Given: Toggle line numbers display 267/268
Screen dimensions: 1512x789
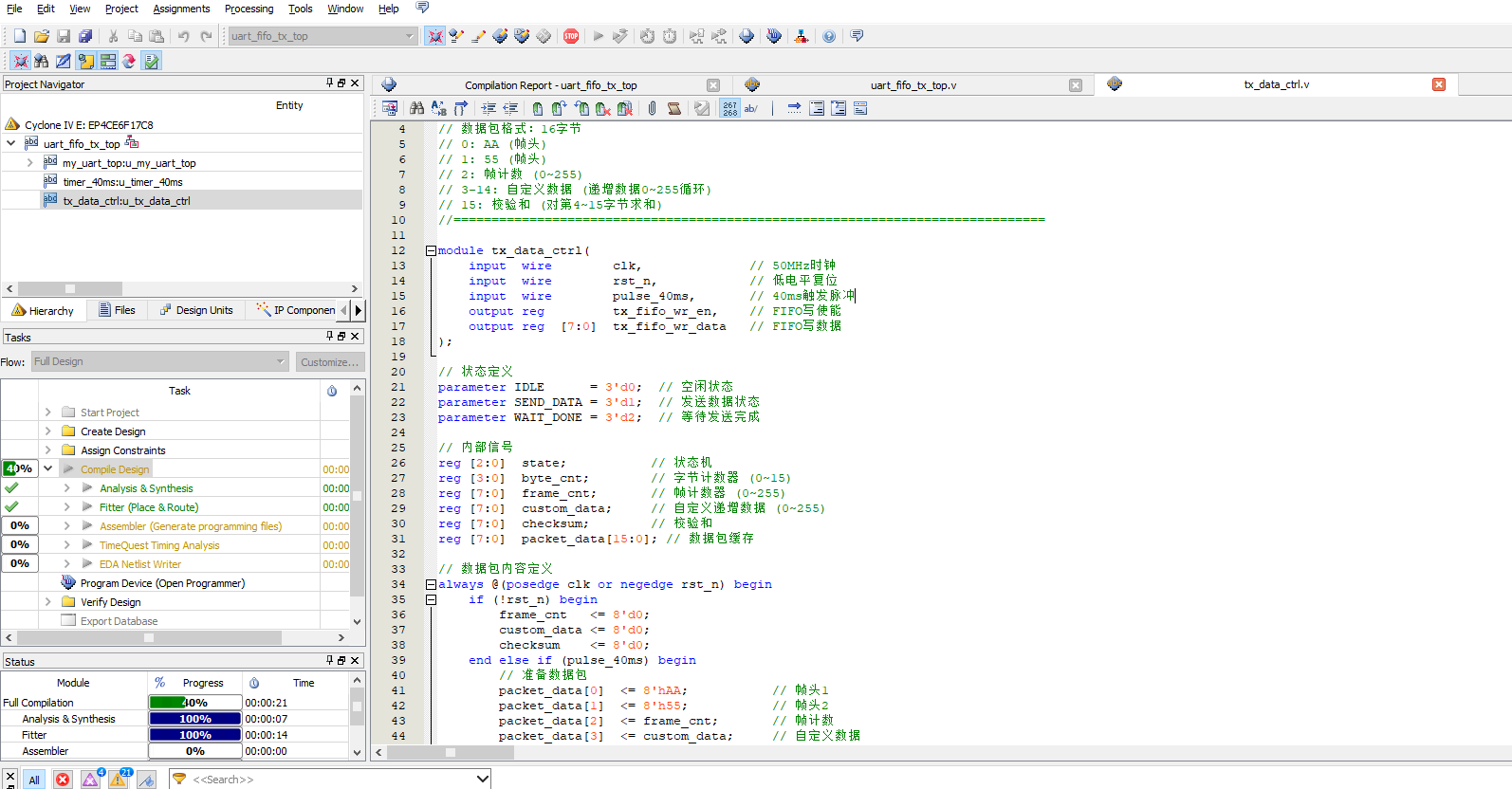Looking at the screenshot, I should [x=729, y=108].
